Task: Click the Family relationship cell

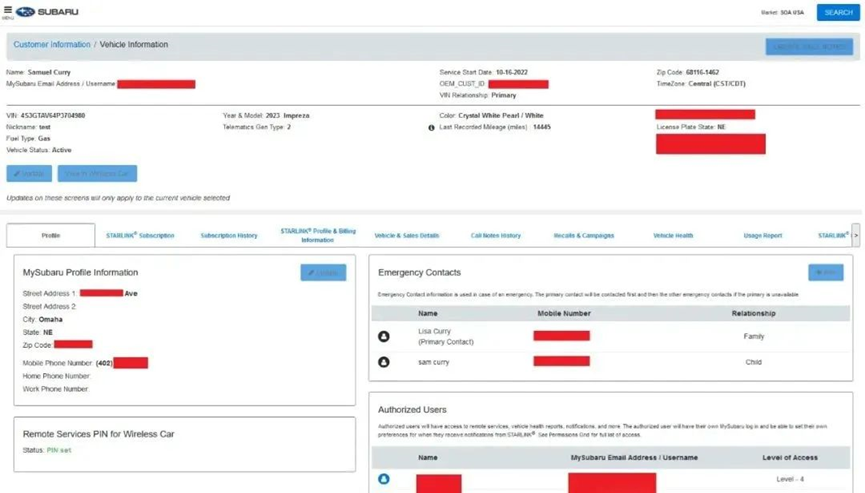Action: click(x=754, y=336)
